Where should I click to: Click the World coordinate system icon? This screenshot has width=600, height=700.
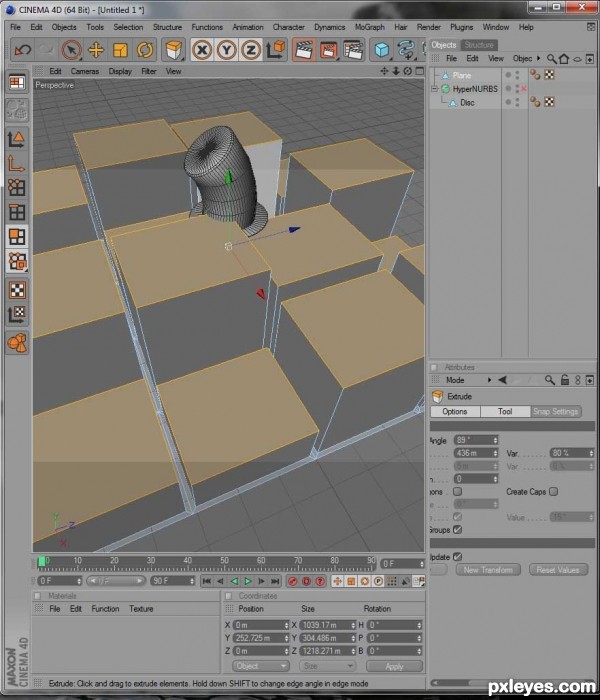point(275,50)
